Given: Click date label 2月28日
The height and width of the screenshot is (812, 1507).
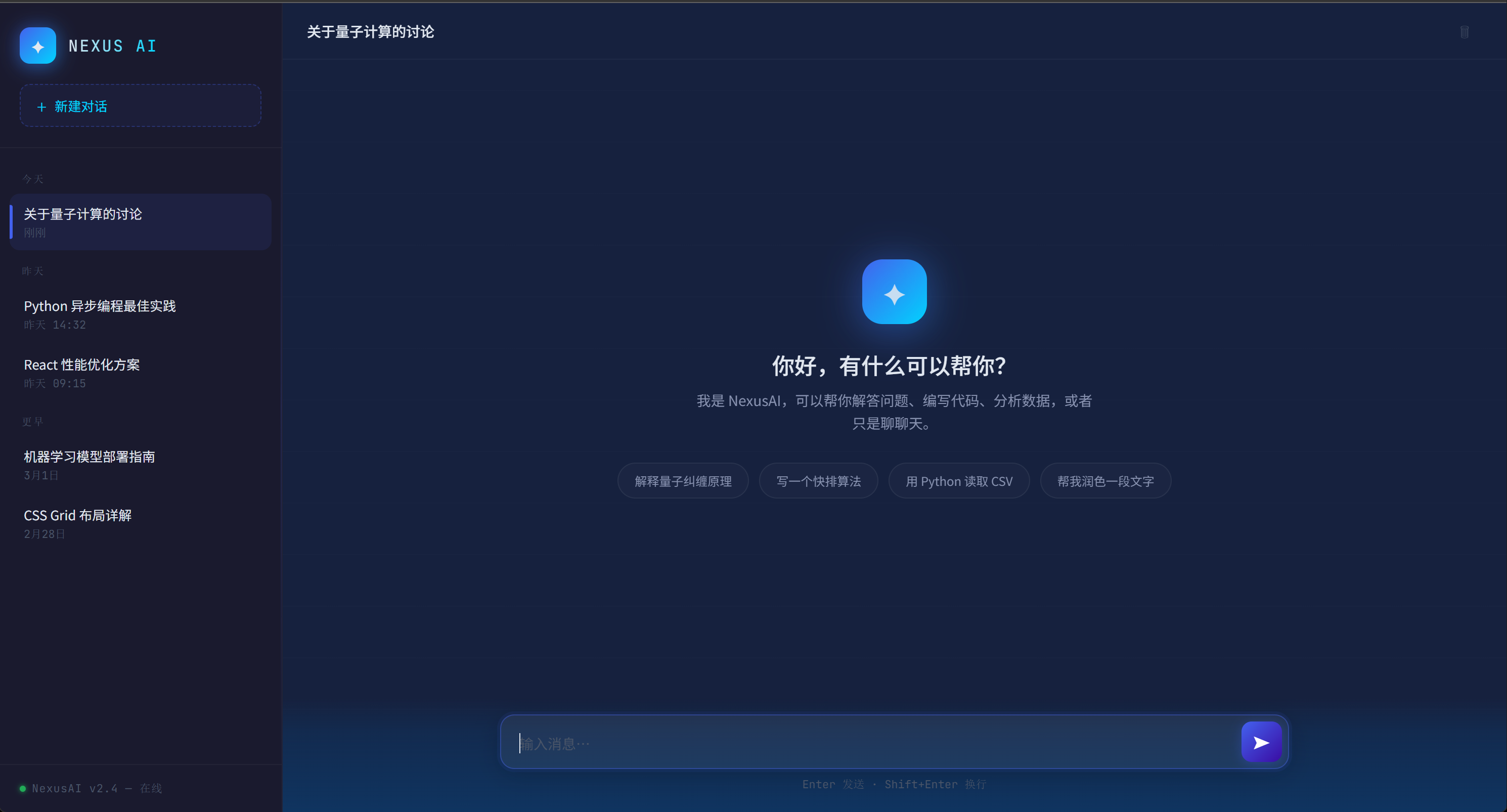Looking at the screenshot, I should click(x=45, y=534).
